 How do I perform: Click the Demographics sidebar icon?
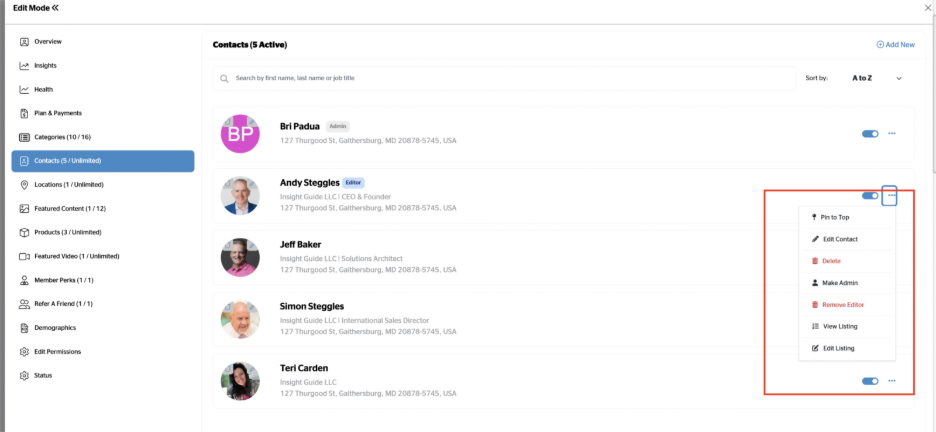[x=24, y=327]
